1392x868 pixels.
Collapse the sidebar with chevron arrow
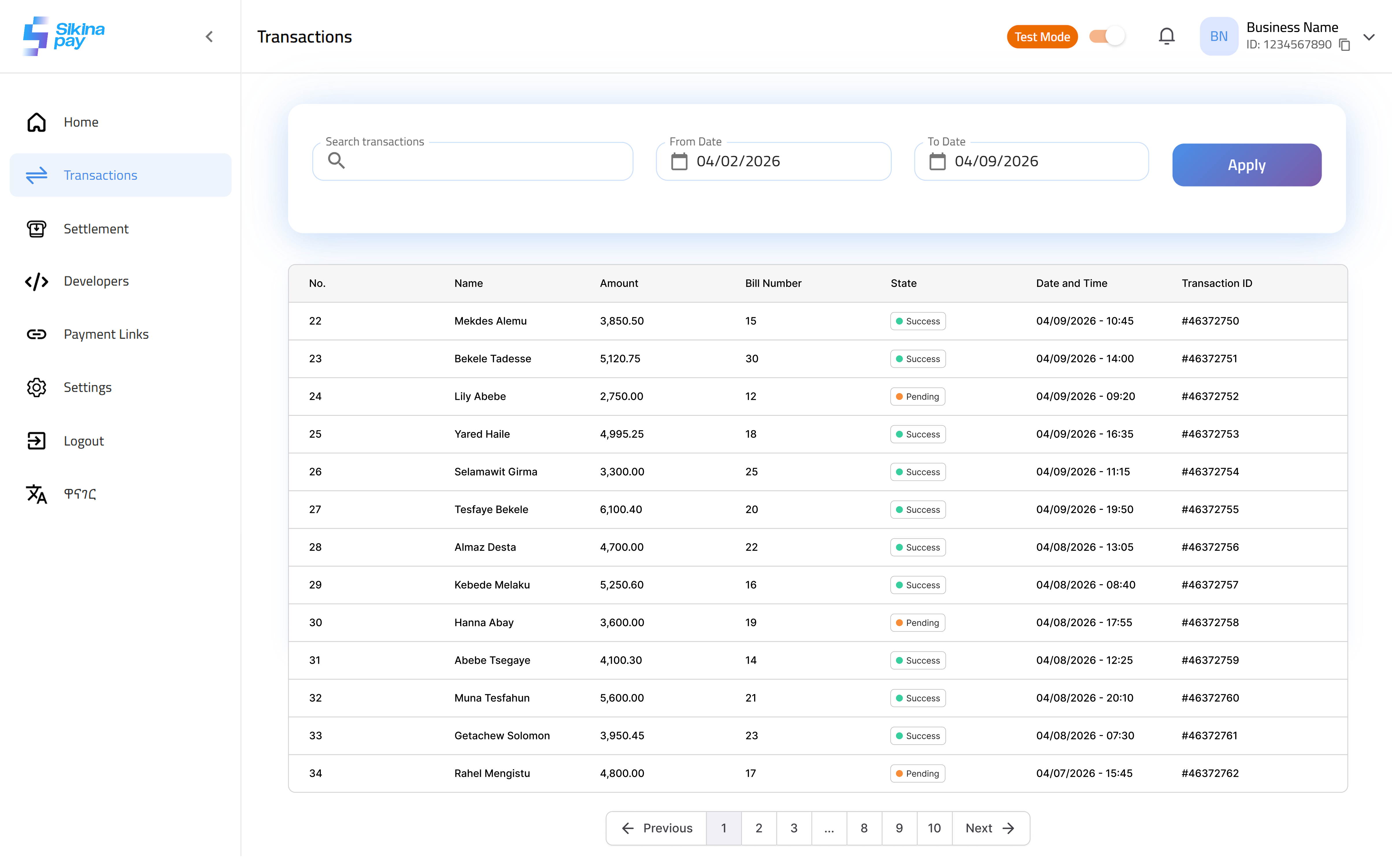tap(209, 36)
